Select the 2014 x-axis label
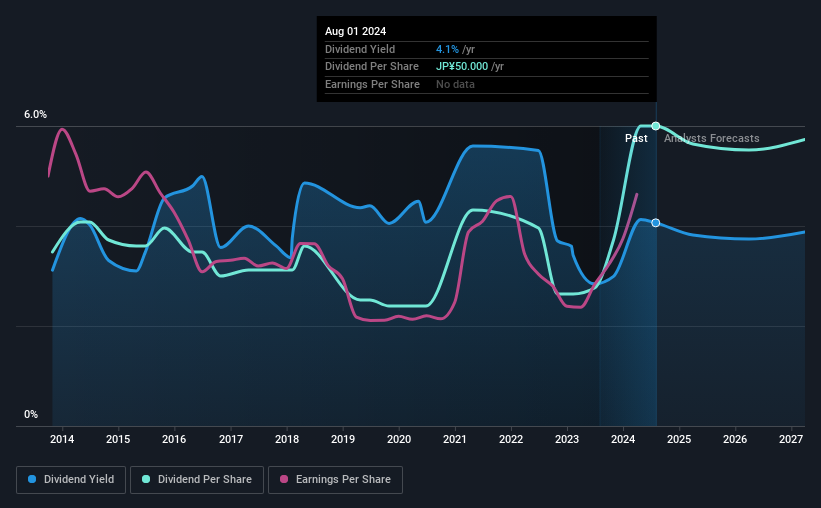The image size is (821, 508). coord(62,439)
